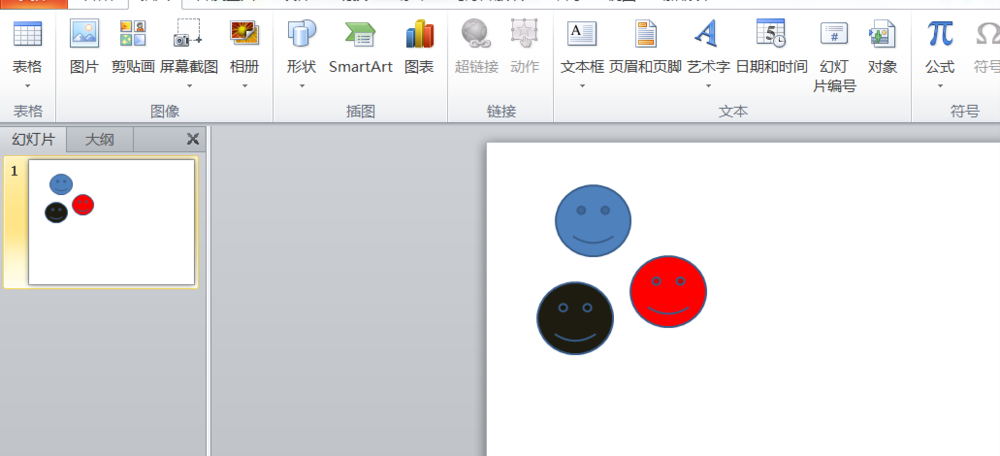Expand the 相册 dropdown arrow
Viewport: 1000px width, 456px height.
coord(244,85)
